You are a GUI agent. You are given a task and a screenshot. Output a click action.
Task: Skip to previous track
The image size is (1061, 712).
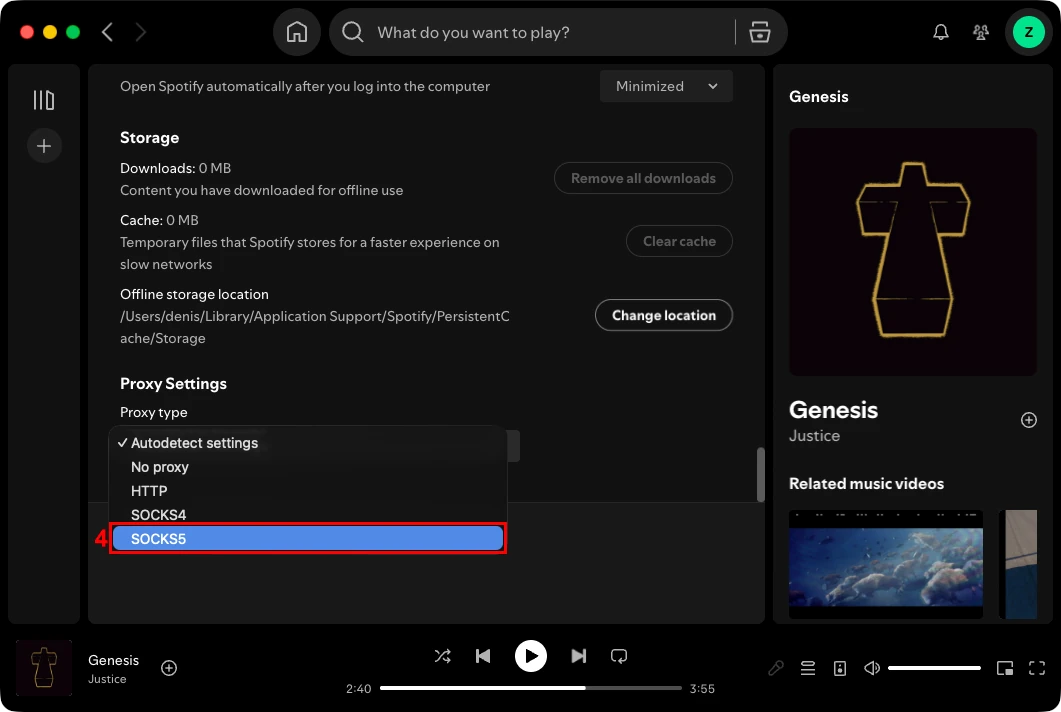[483, 656]
